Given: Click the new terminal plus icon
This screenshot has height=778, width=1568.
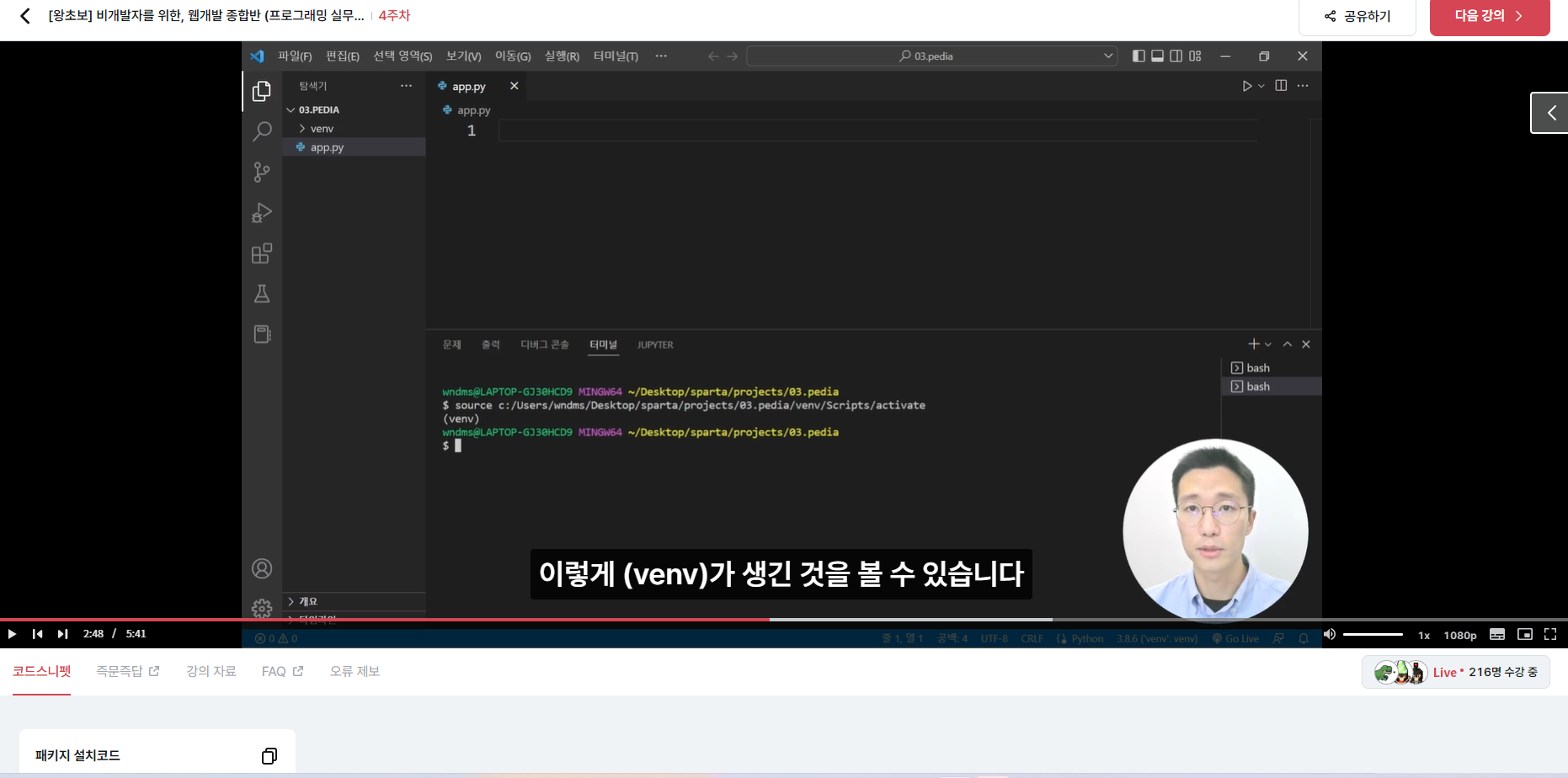Looking at the screenshot, I should (1253, 344).
